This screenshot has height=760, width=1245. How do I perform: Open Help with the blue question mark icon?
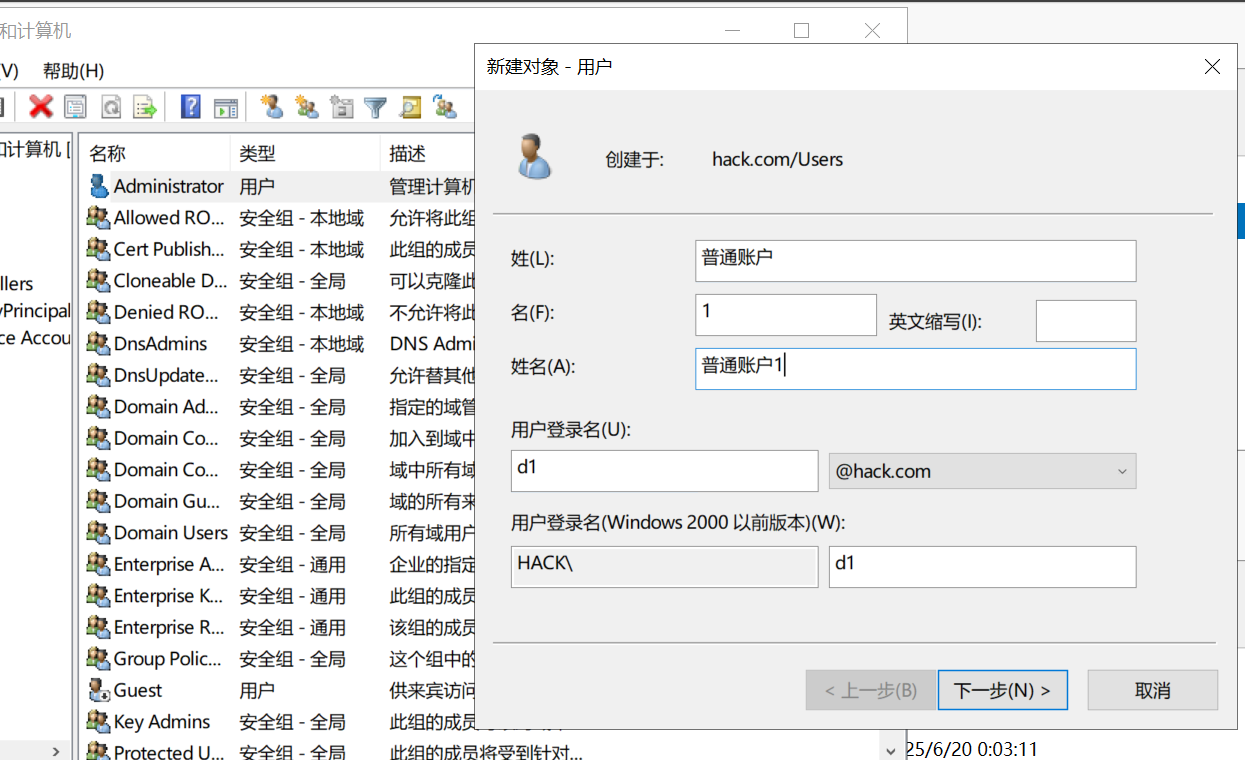[191, 107]
